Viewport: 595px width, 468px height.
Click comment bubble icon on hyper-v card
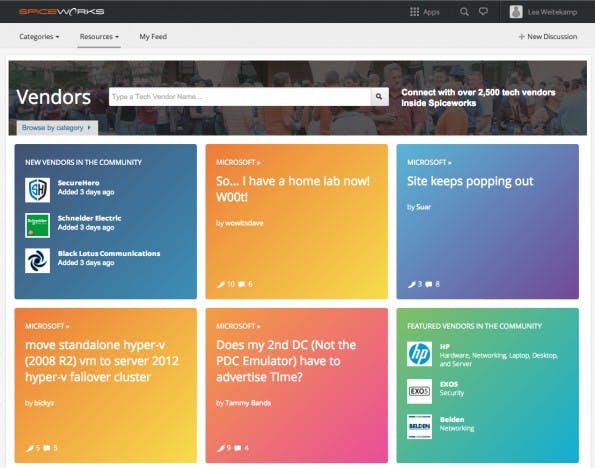coord(47,448)
